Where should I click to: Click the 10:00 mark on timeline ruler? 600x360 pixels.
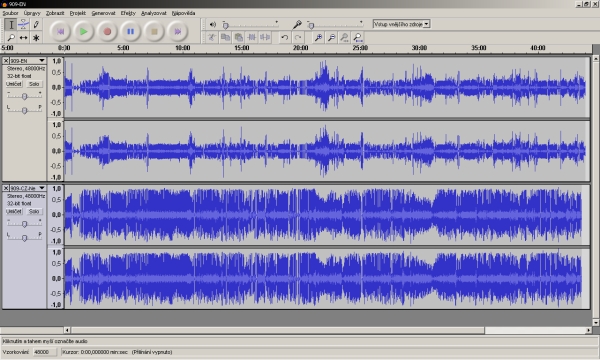[183, 48]
